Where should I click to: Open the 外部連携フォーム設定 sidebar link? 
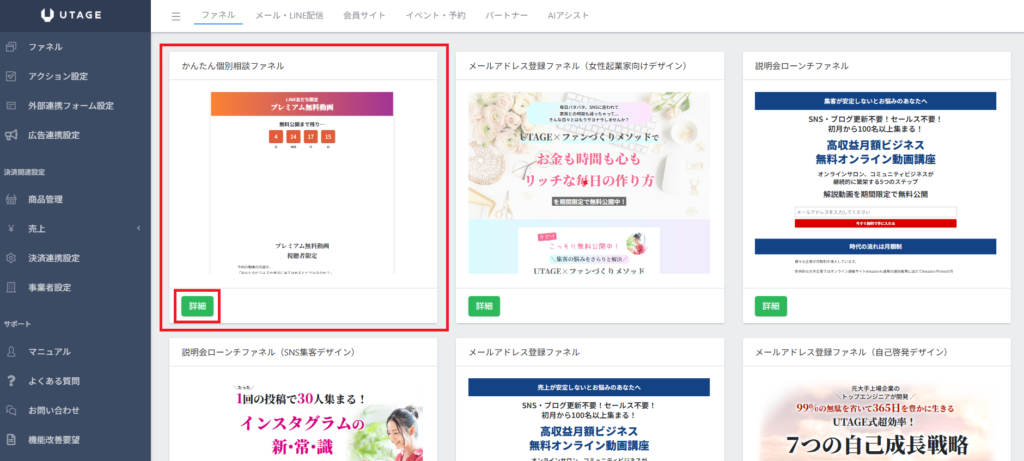click(70, 106)
